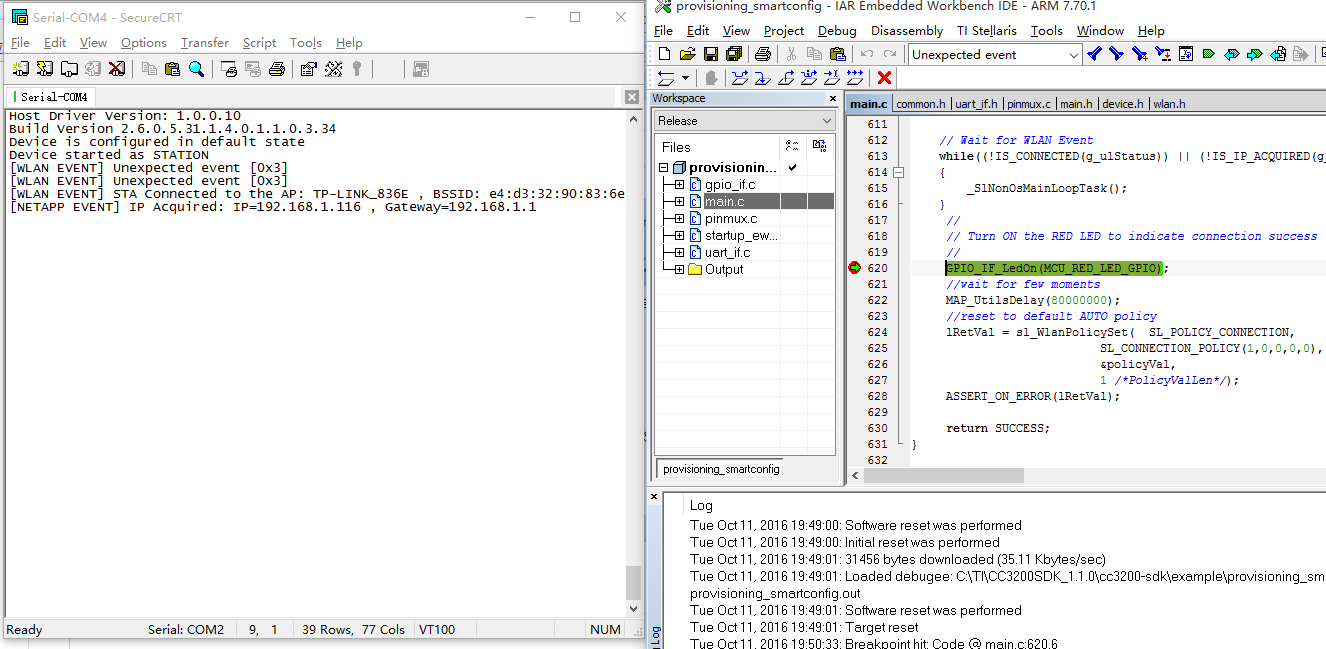Click Connect icon in SecureCRT toolbar

(20, 69)
